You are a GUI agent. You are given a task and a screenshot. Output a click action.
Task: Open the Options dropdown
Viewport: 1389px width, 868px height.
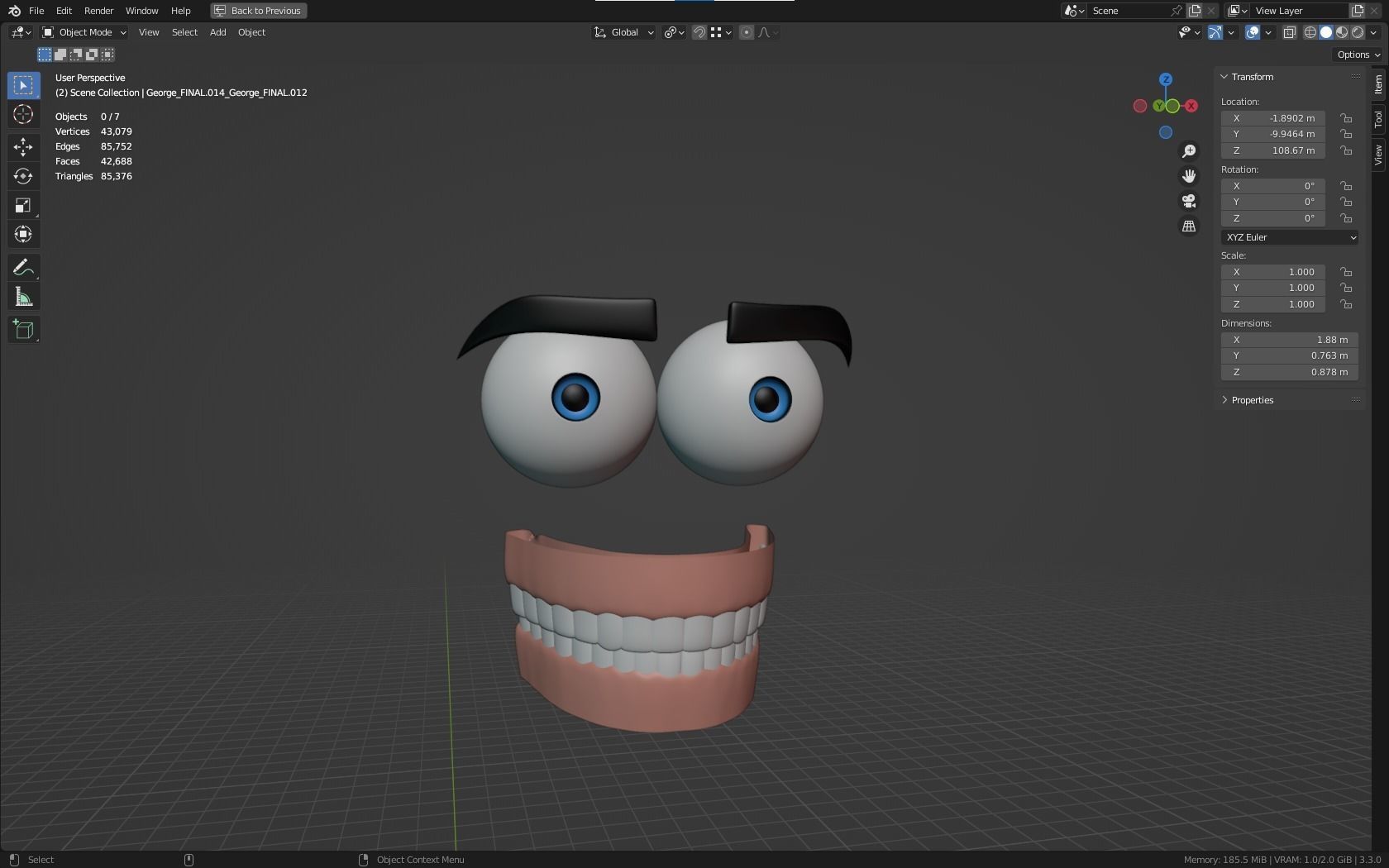[1358, 55]
